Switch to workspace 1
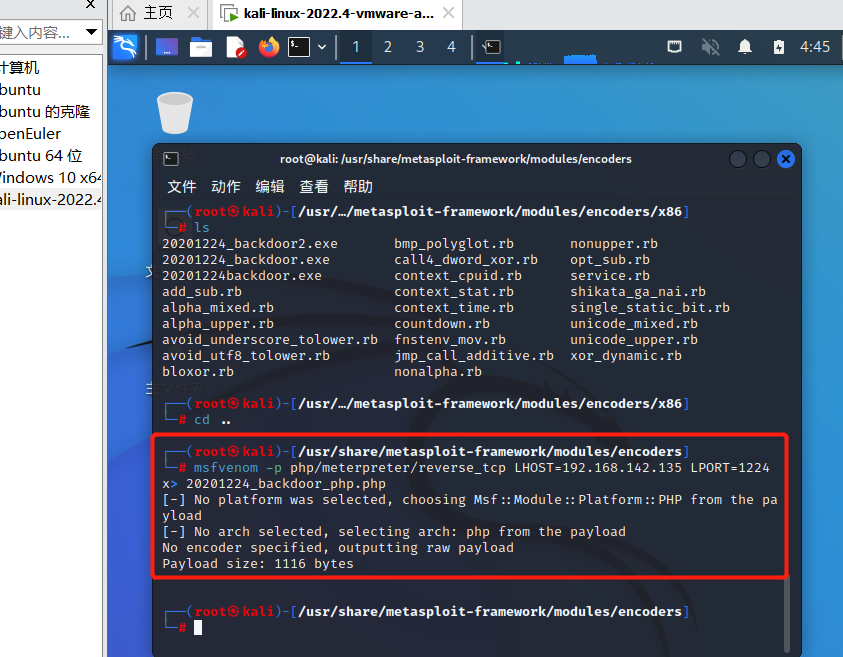 coord(356,47)
